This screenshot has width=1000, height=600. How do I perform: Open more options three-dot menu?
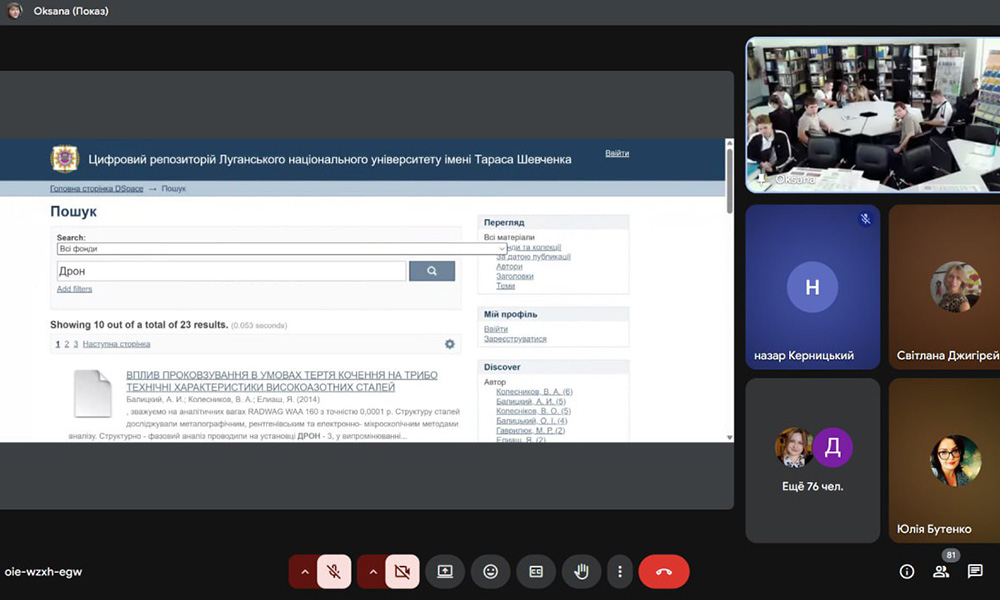(x=620, y=571)
